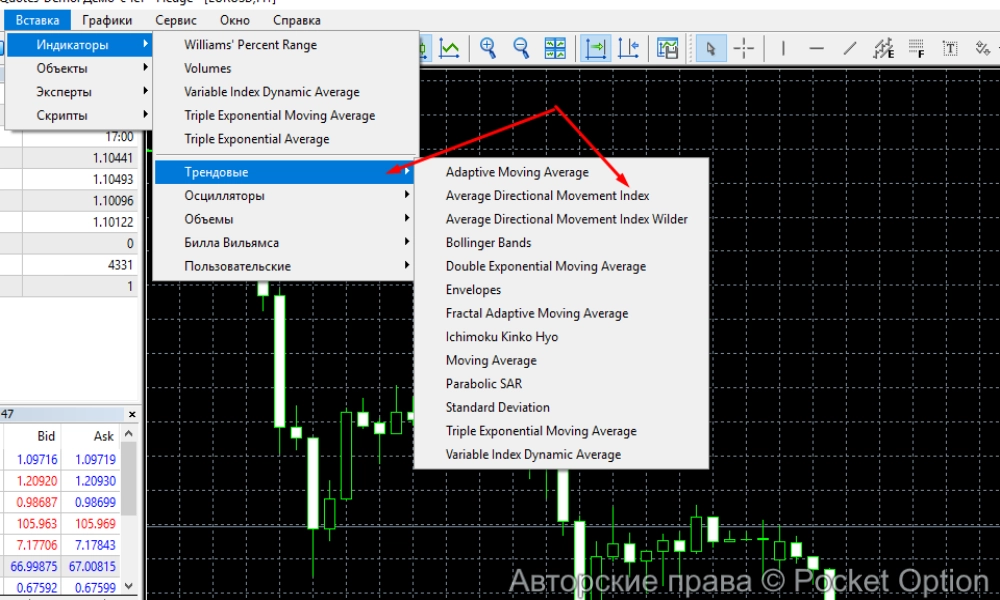This screenshot has width=1000, height=600.
Task: Select the Fibonacci retracement tool
Action: tap(915, 48)
